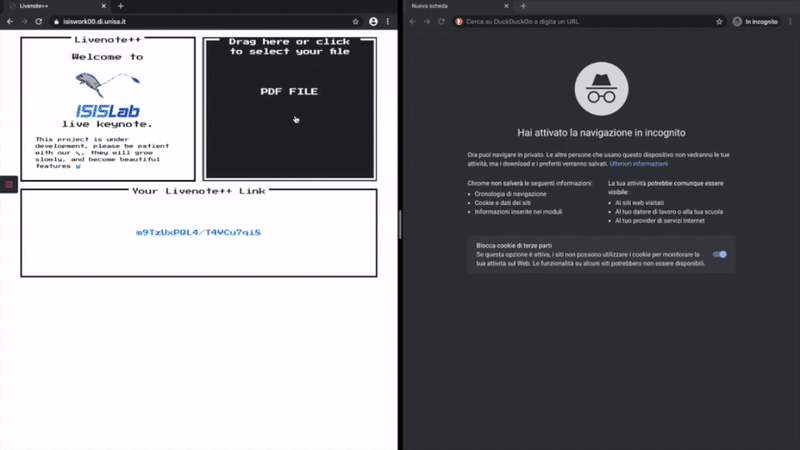Go forward in the Livenote++ browser window
The image size is (800, 450).
[24, 21]
